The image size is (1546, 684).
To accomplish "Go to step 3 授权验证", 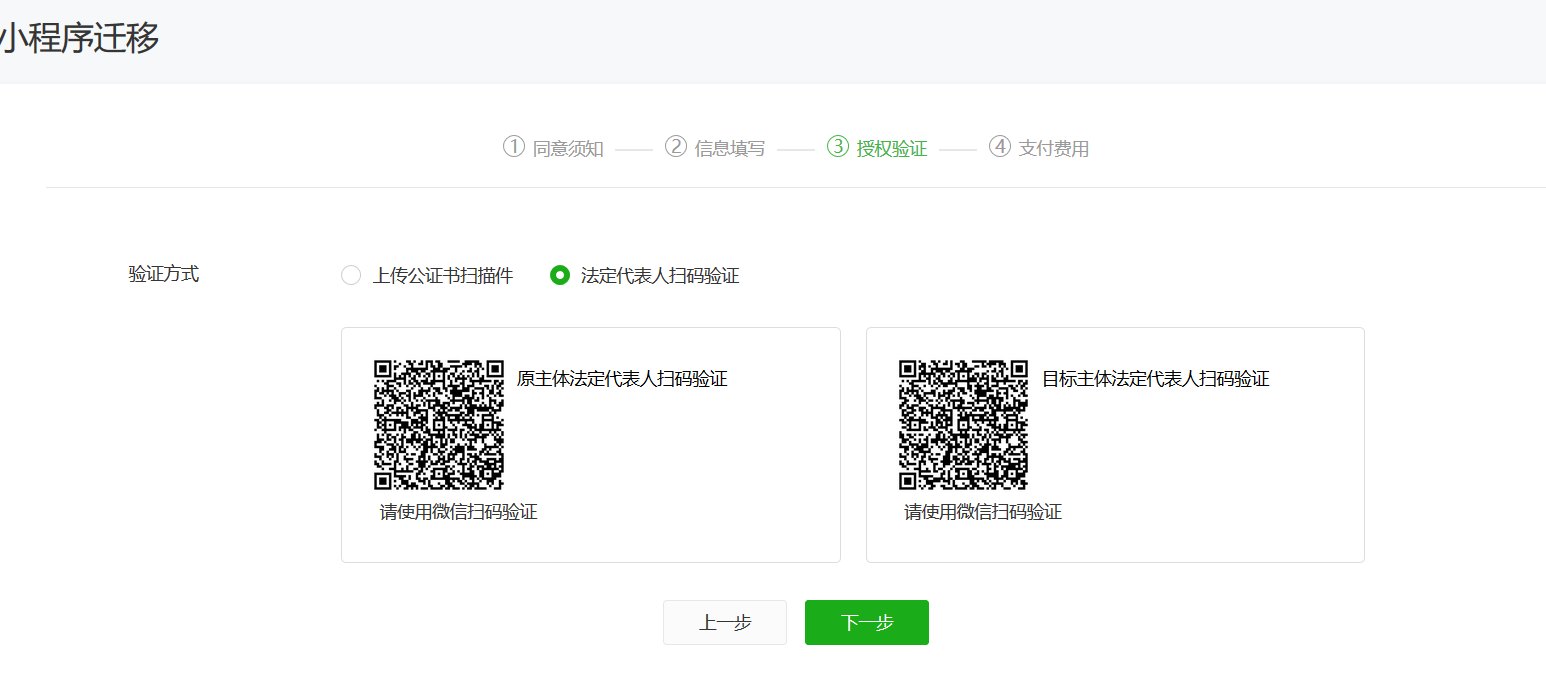I will pyautogui.click(x=877, y=148).
